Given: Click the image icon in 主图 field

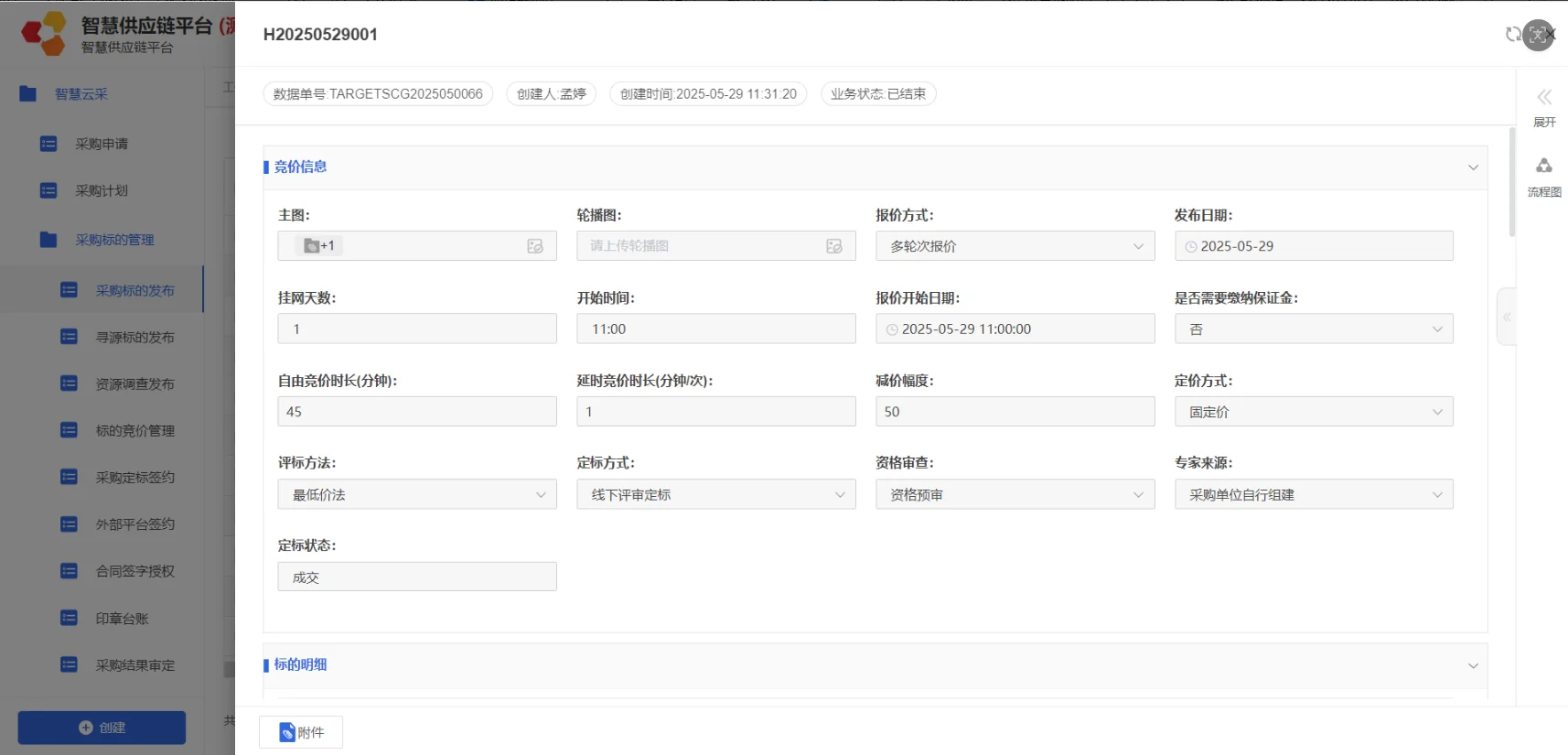Looking at the screenshot, I should click(x=535, y=246).
